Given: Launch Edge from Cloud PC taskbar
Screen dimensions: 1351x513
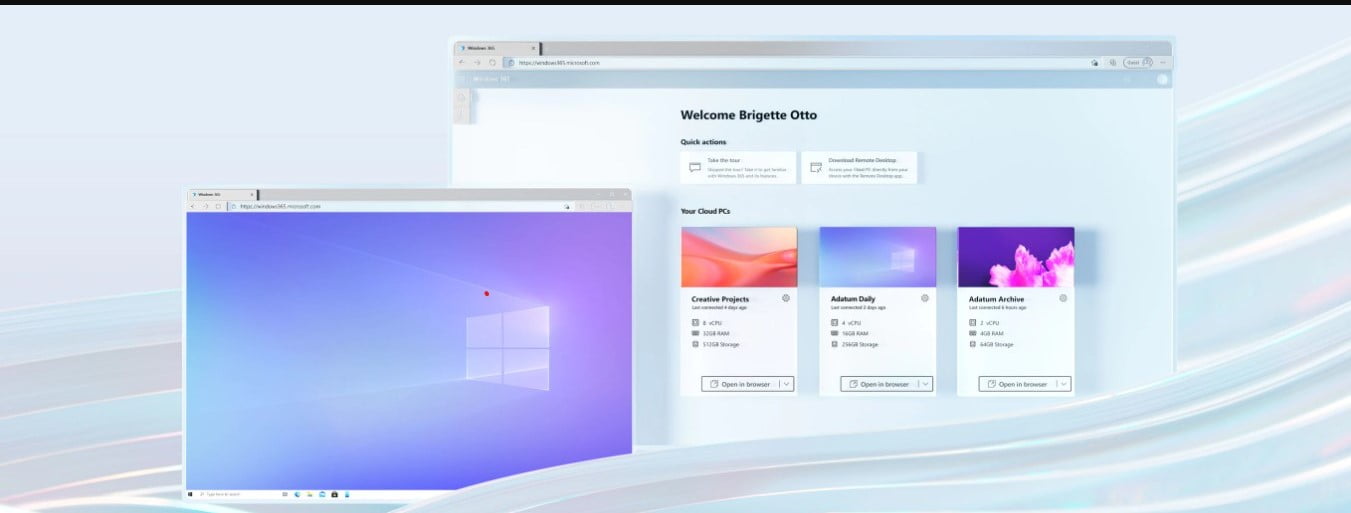Looking at the screenshot, I should tap(298, 494).
